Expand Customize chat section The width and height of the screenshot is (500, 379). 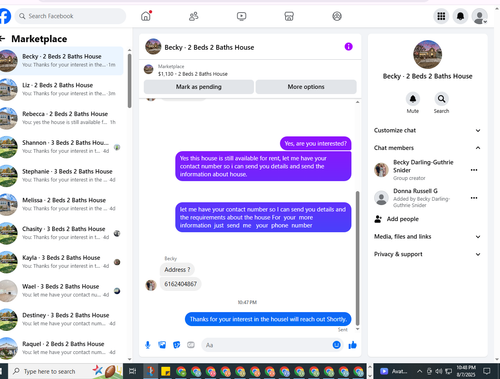tap(427, 130)
